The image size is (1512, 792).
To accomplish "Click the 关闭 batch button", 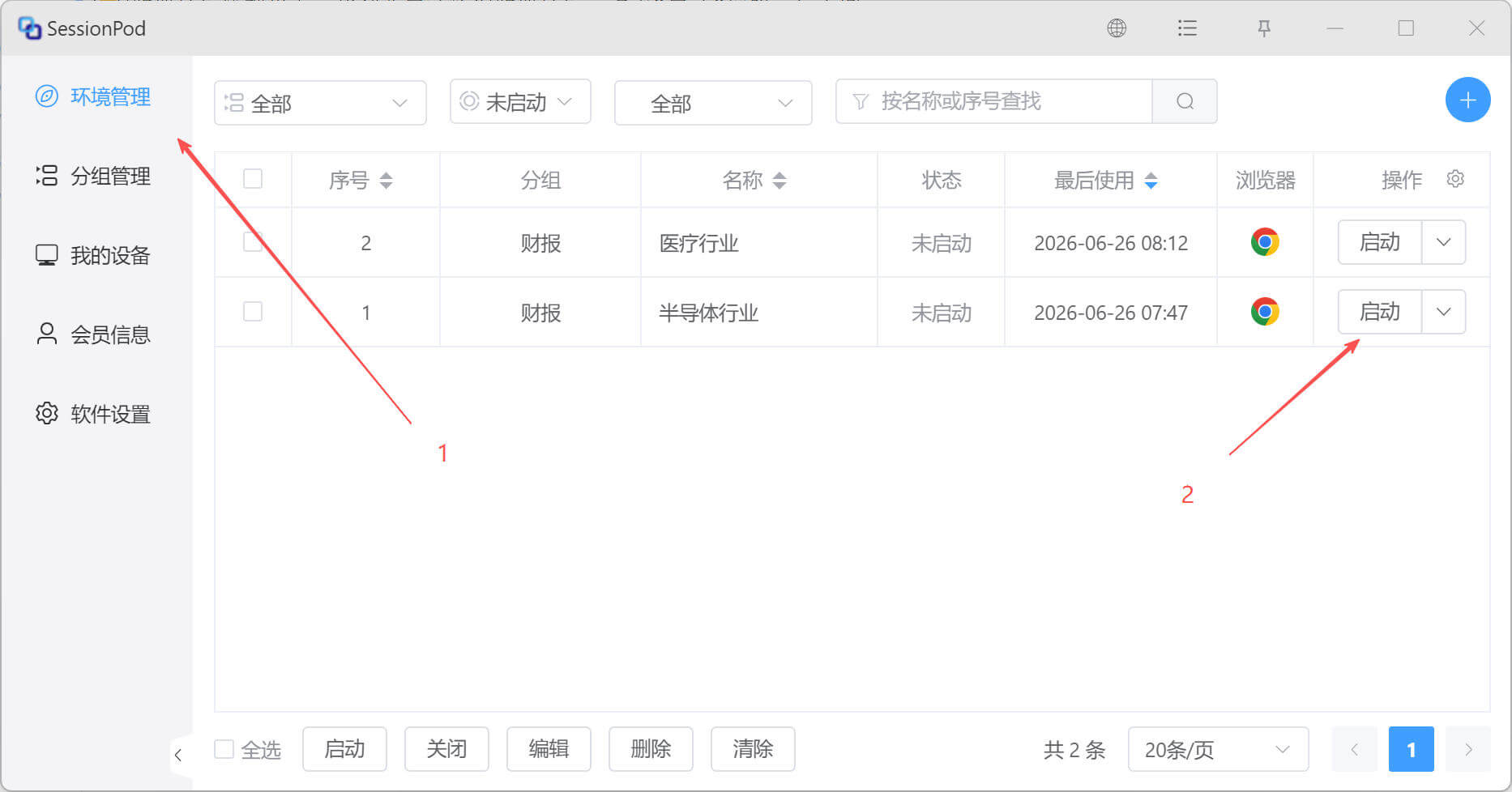I will point(446,749).
